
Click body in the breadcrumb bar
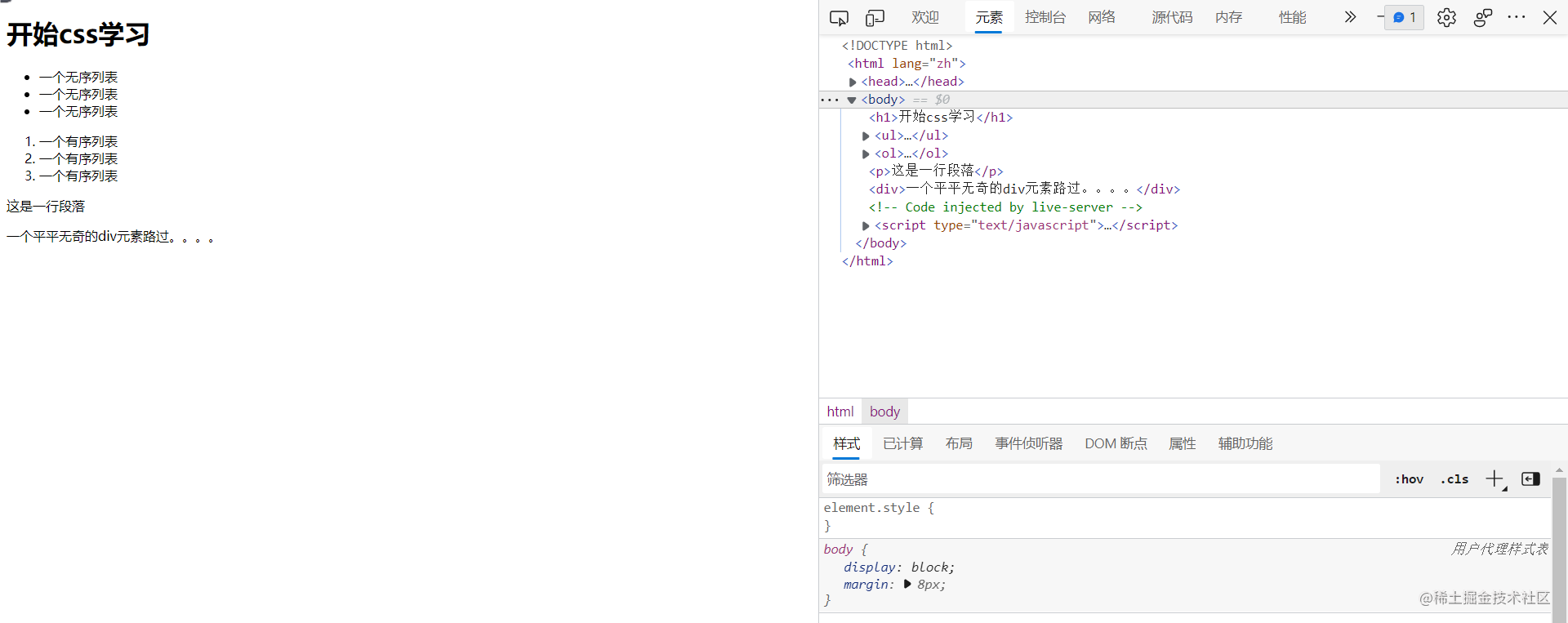click(x=884, y=412)
